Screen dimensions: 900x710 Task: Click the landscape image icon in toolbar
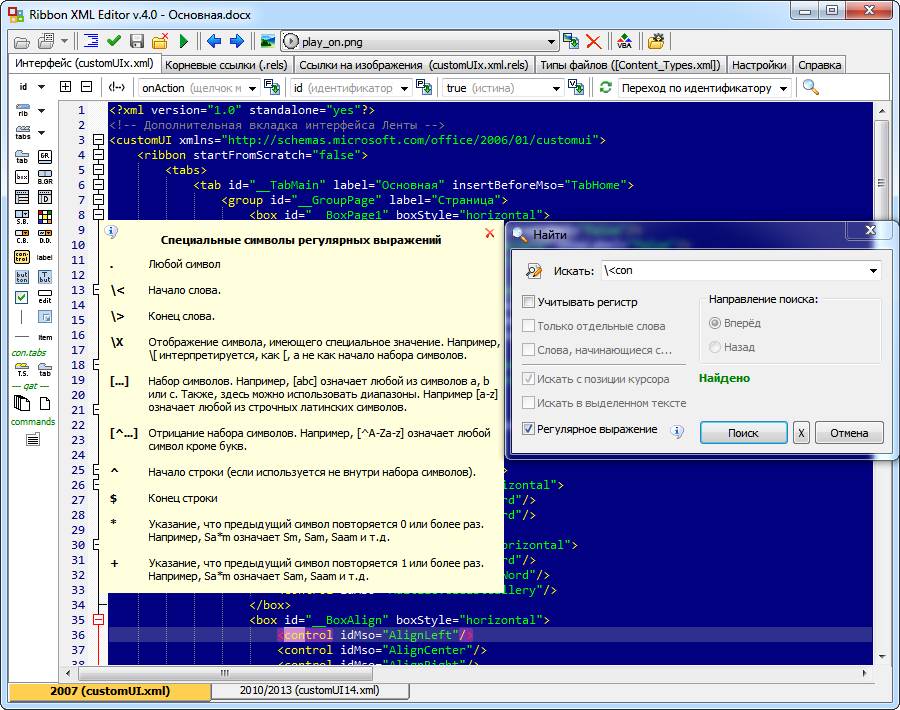[267, 41]
